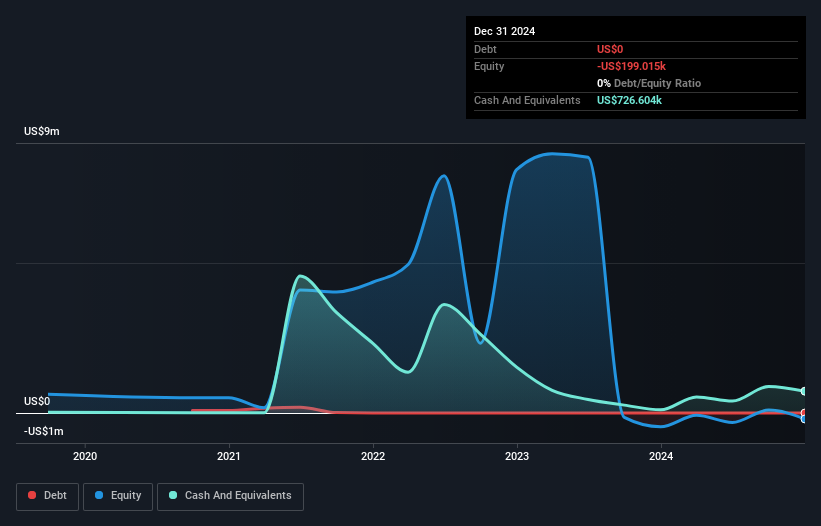Viewport: 821px width, 526px height.
Task: Click the 2020 x-axis label
Action: pos(85,456)
